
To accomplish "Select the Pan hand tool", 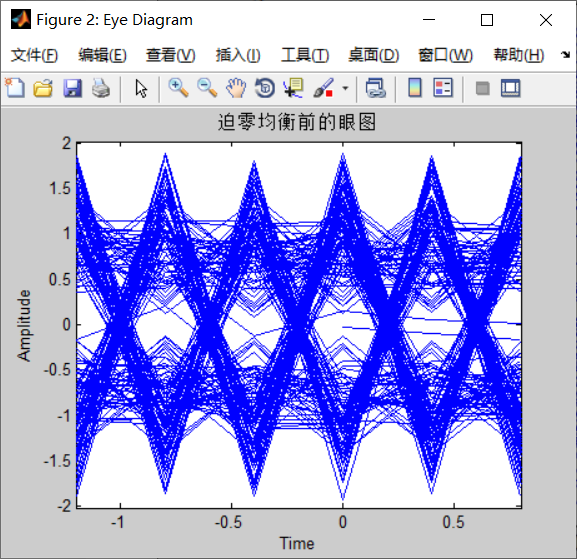I will click(236, 88).
